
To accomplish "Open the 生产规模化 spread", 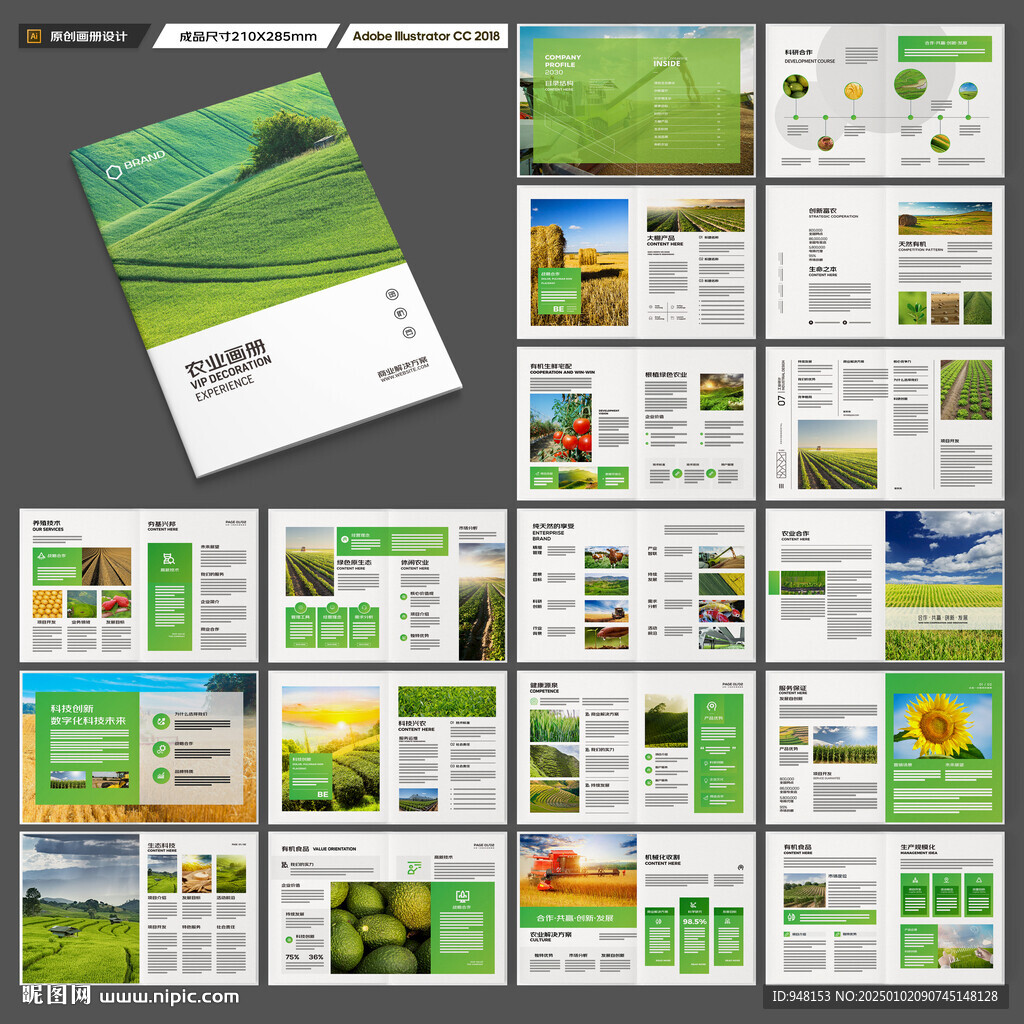I will pos(884,908).
